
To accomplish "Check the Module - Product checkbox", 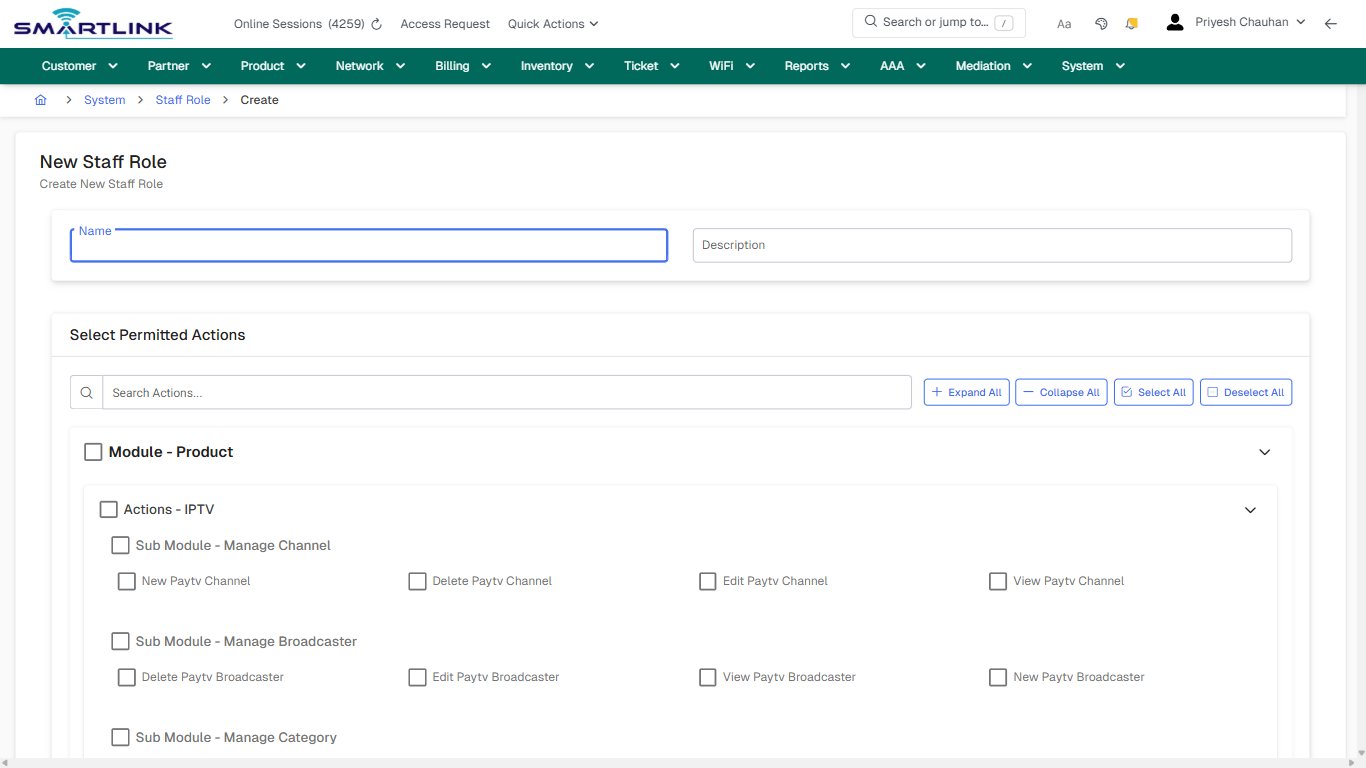I will (93, 451).
